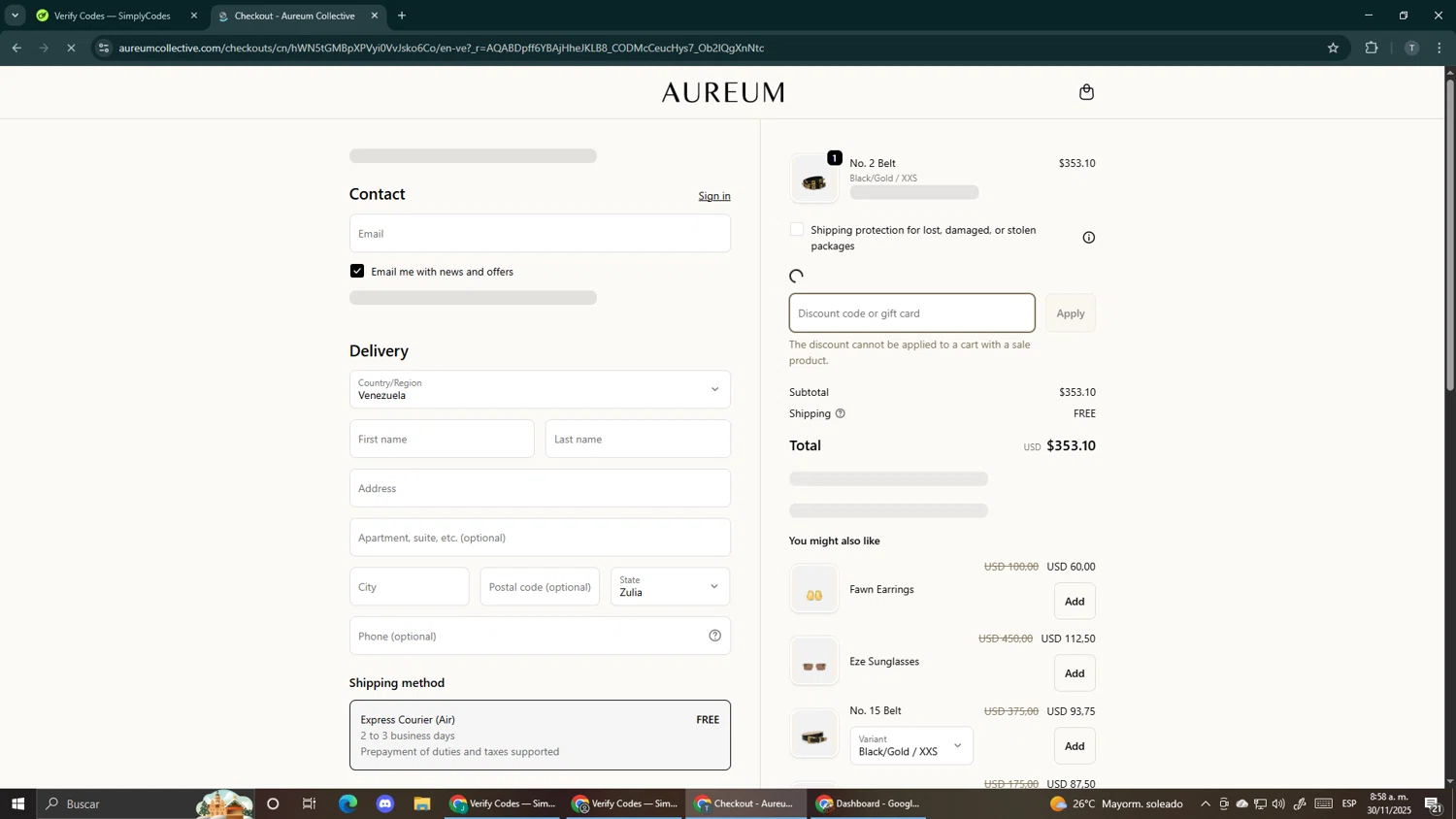Click the Address field
Image resolution: width=1456 pixels, height=819 pixels.
pos(540,488)
